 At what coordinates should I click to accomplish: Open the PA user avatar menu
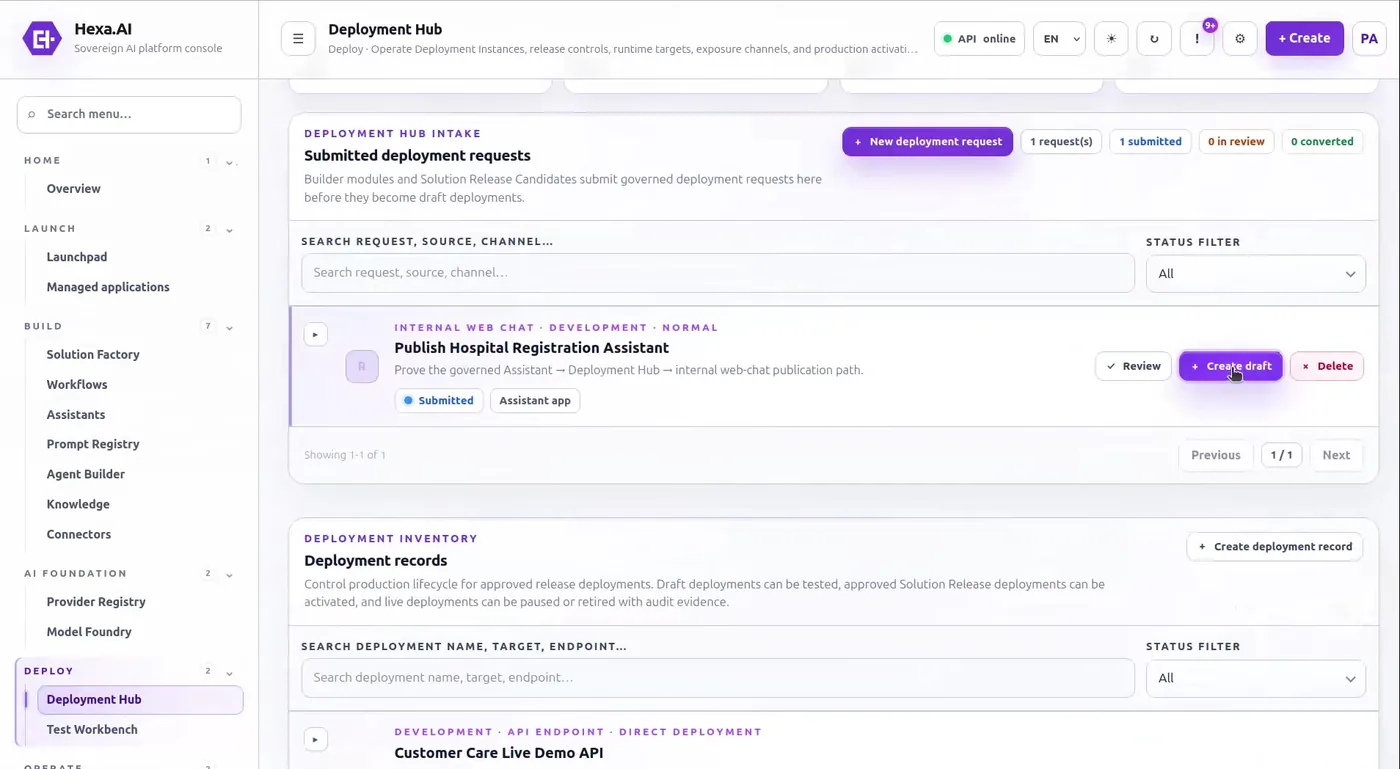click(x=1369, y=39)
